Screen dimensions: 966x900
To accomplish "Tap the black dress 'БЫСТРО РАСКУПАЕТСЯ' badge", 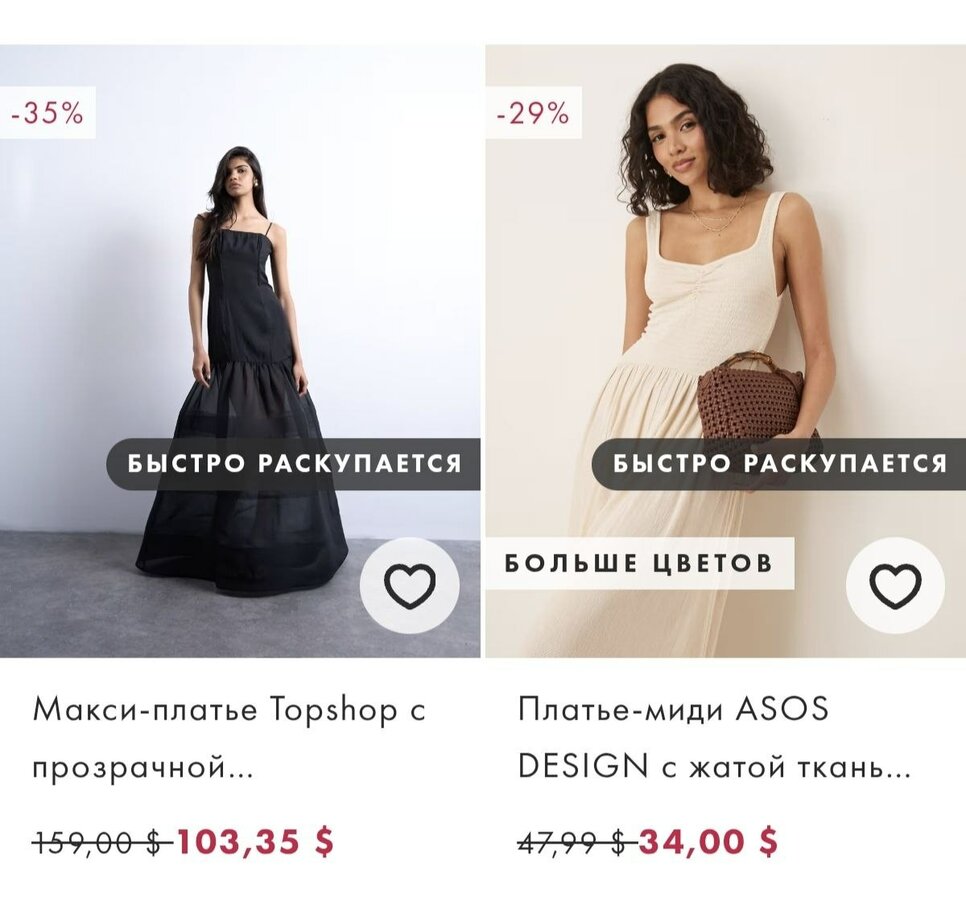I will tap(294, 464).
